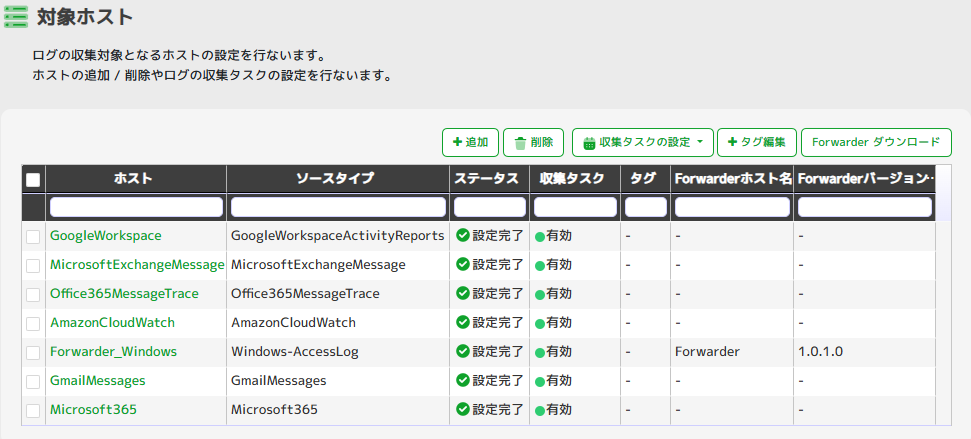Viewport: 971px width, 439px height.
Task: Focus the Forwarderホスト名 filter field
Action: pyautogui.click(x=732, y=207)
